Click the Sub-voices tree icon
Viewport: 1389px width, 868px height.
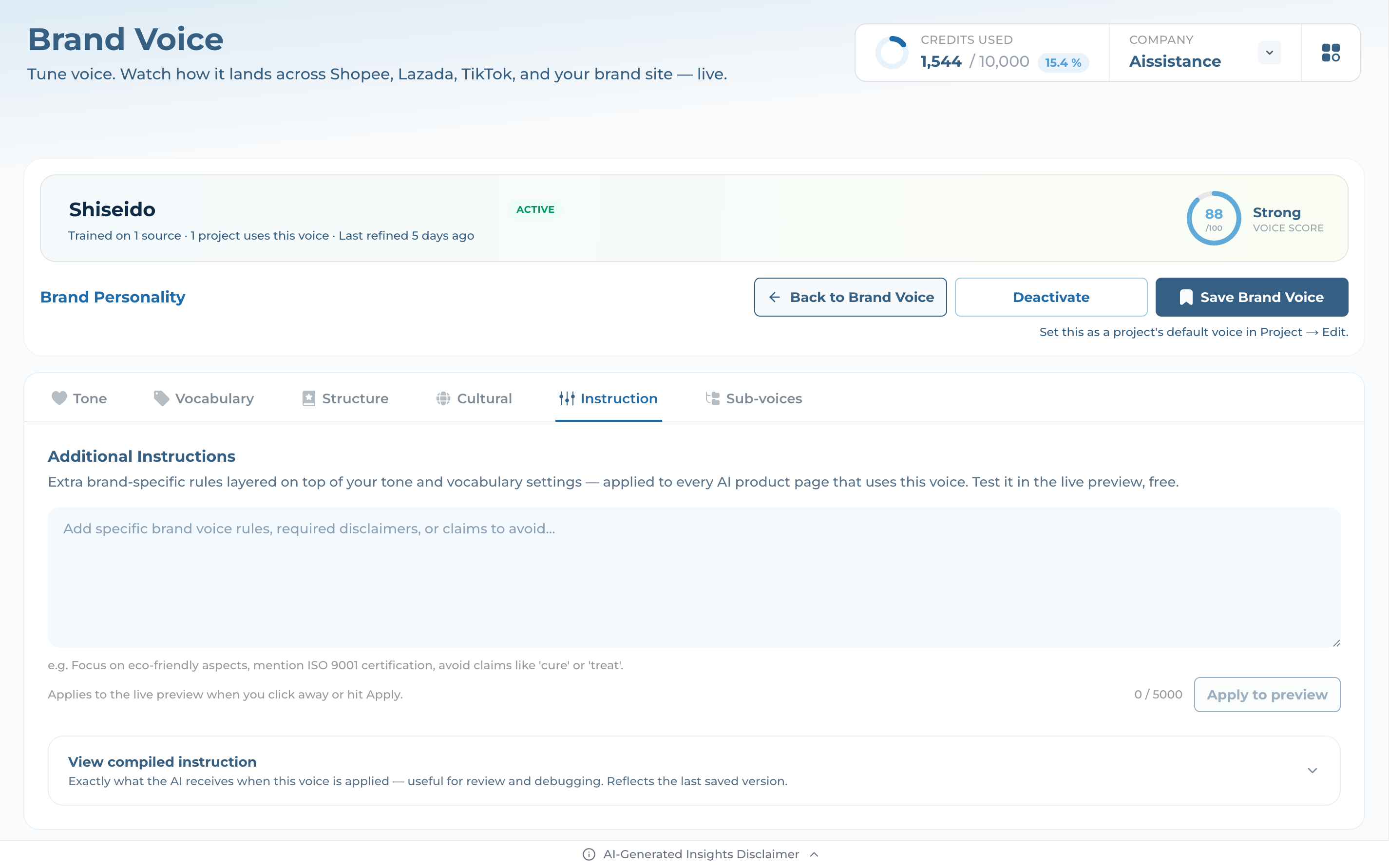(x=712, y=398)
